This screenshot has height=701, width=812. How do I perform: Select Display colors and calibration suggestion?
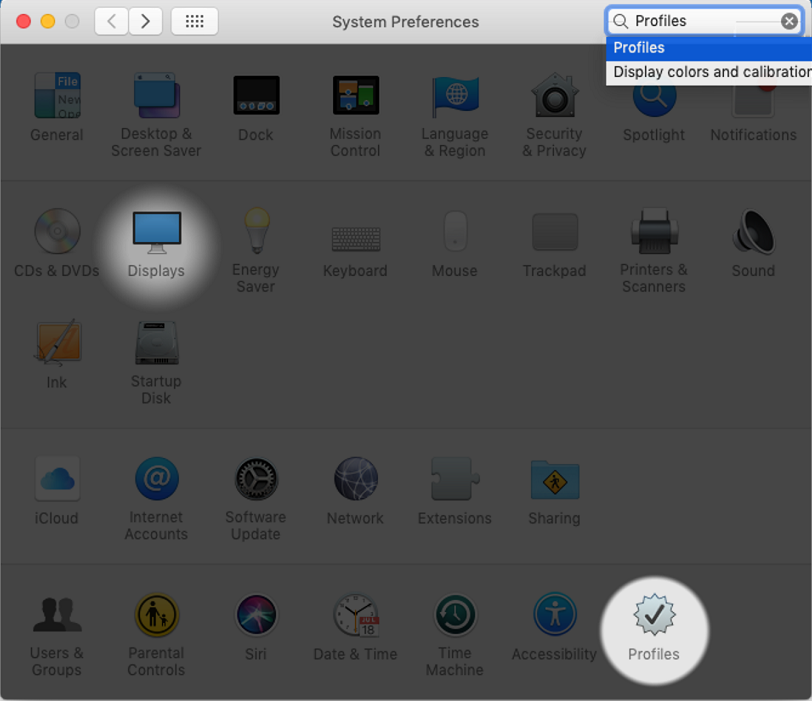click(709, 72)
